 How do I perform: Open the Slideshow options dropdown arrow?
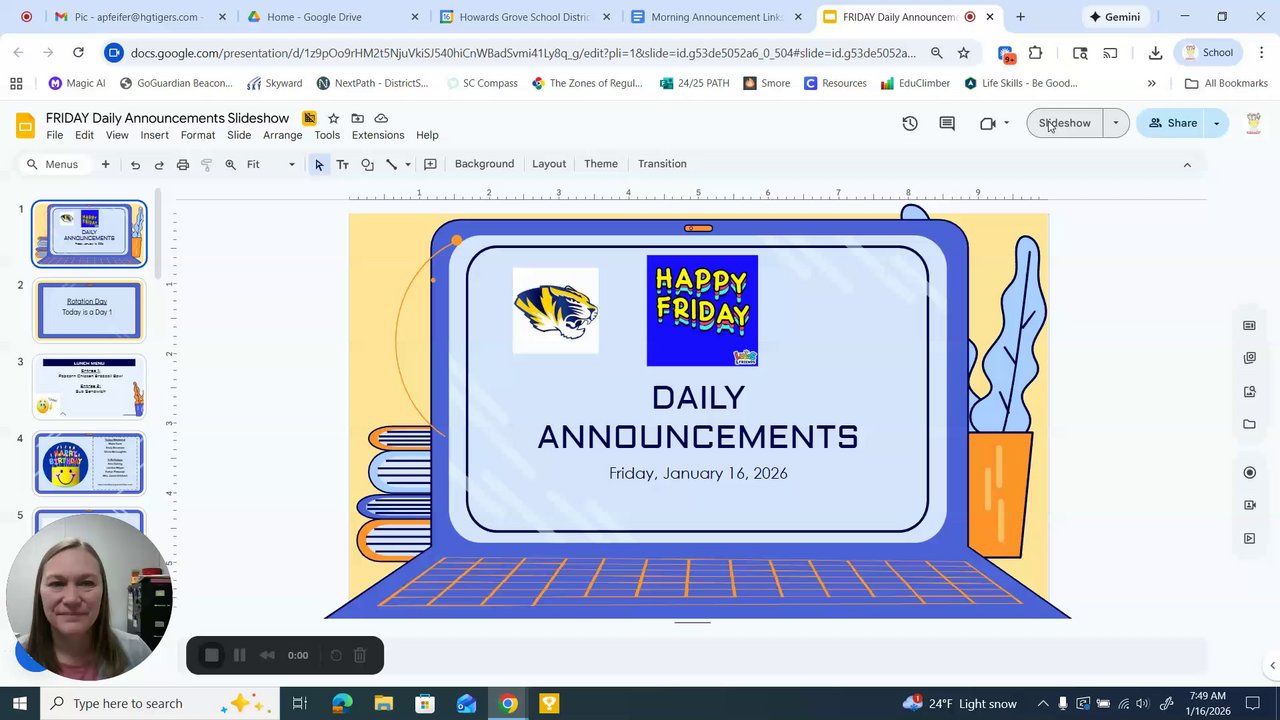[x=1116, y=123]
